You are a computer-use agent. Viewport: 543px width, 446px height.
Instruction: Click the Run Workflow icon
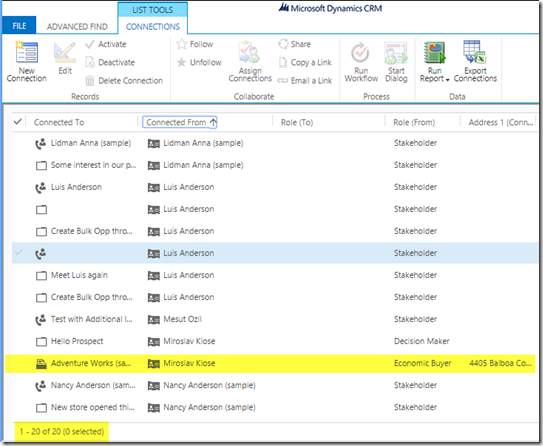tap(360, 53)
